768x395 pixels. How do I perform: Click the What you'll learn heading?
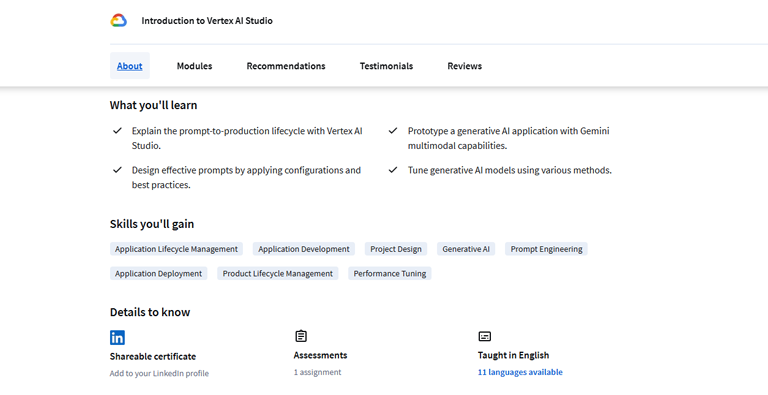(153, 105)
